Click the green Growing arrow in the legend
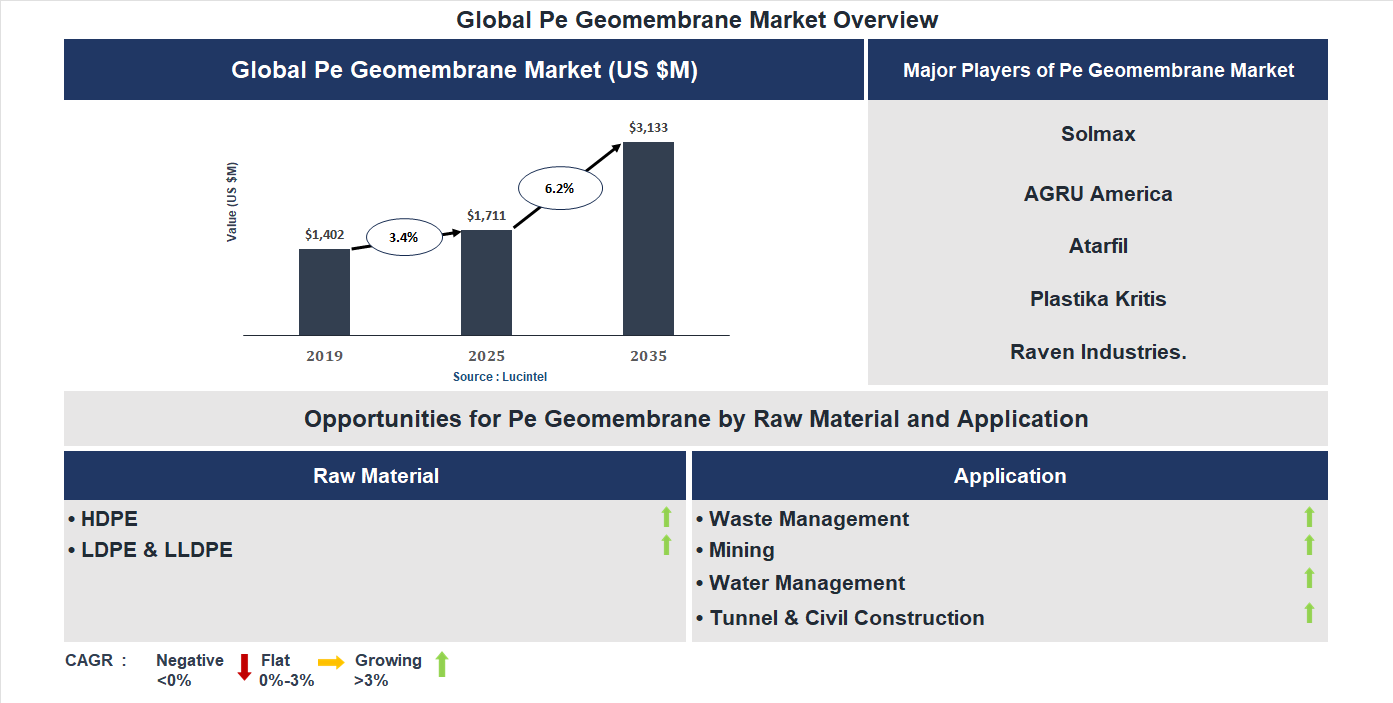The width and height of the screenshot is (1393, 703). (441, 664)
